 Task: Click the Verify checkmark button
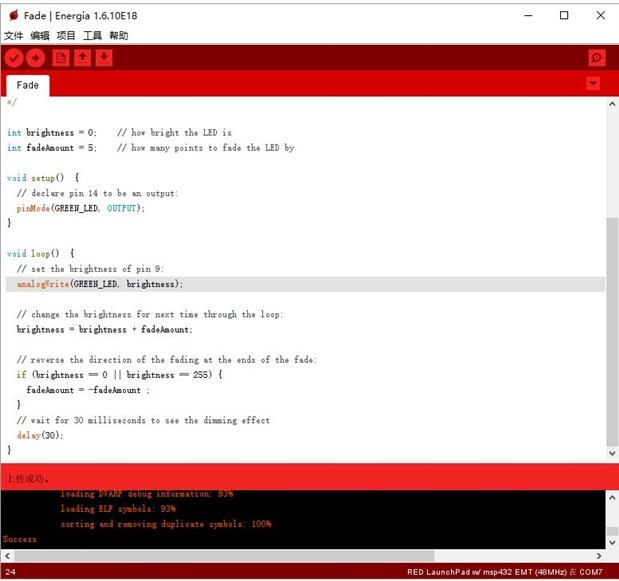(14, 58)
